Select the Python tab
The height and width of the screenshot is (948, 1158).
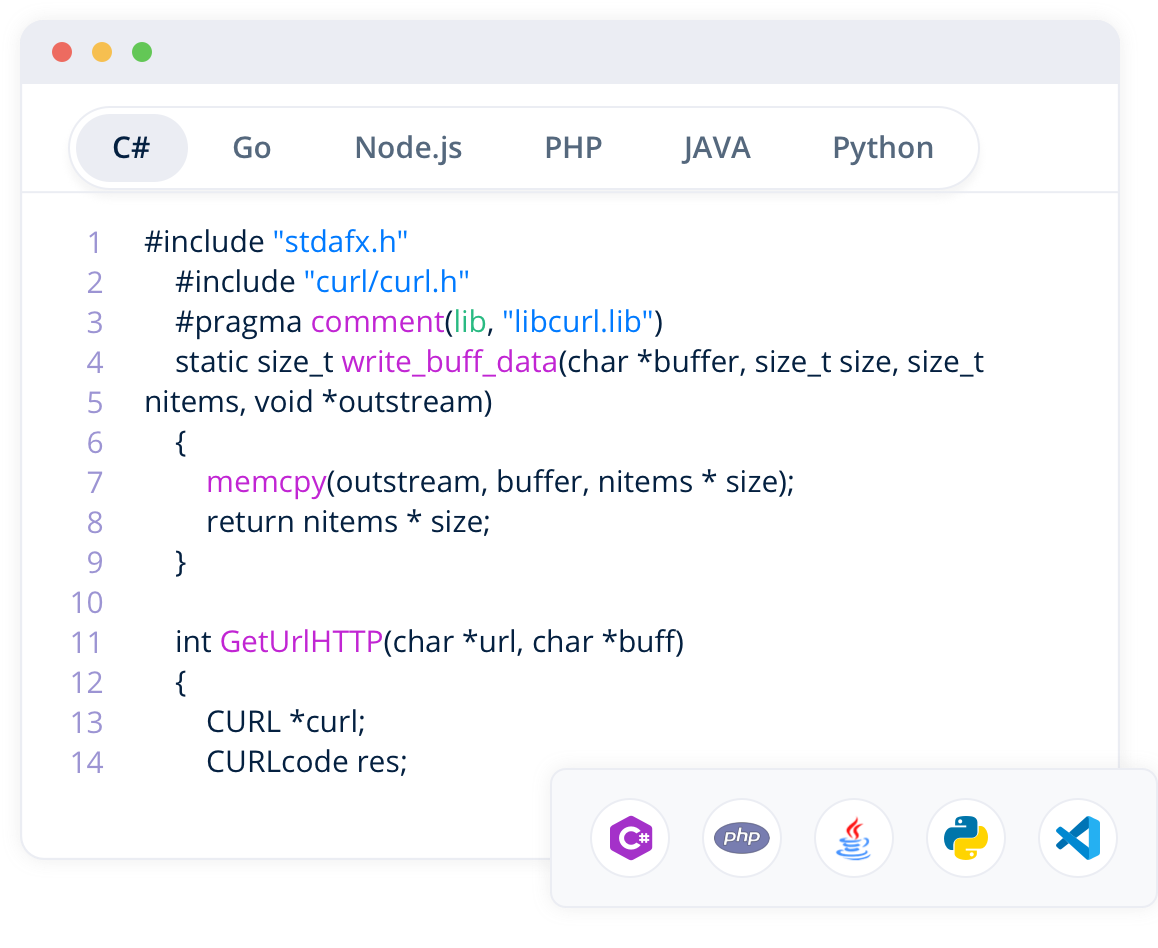(x=883, y=148)
